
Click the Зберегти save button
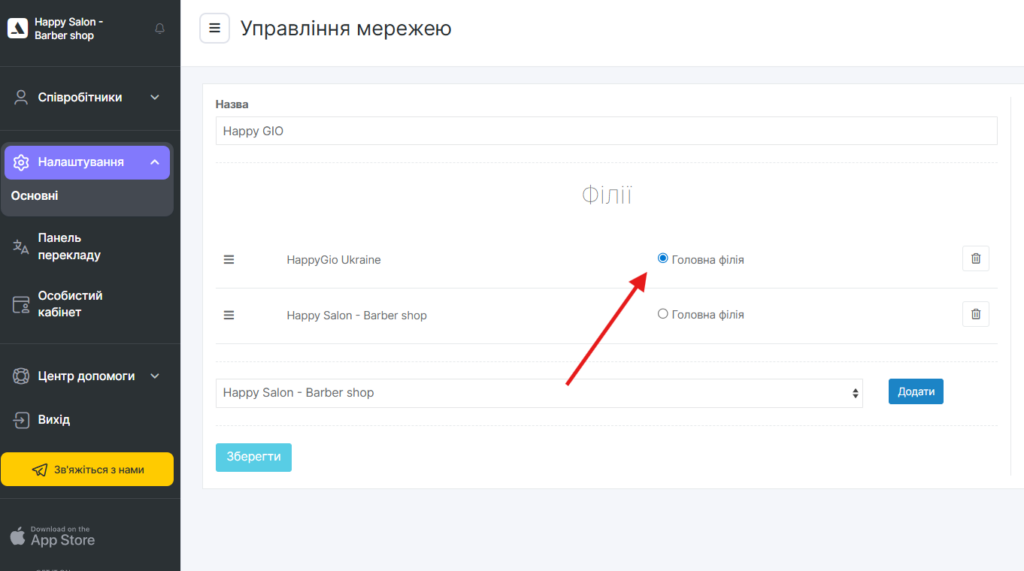pyautogui.click(x=253, y=457)
